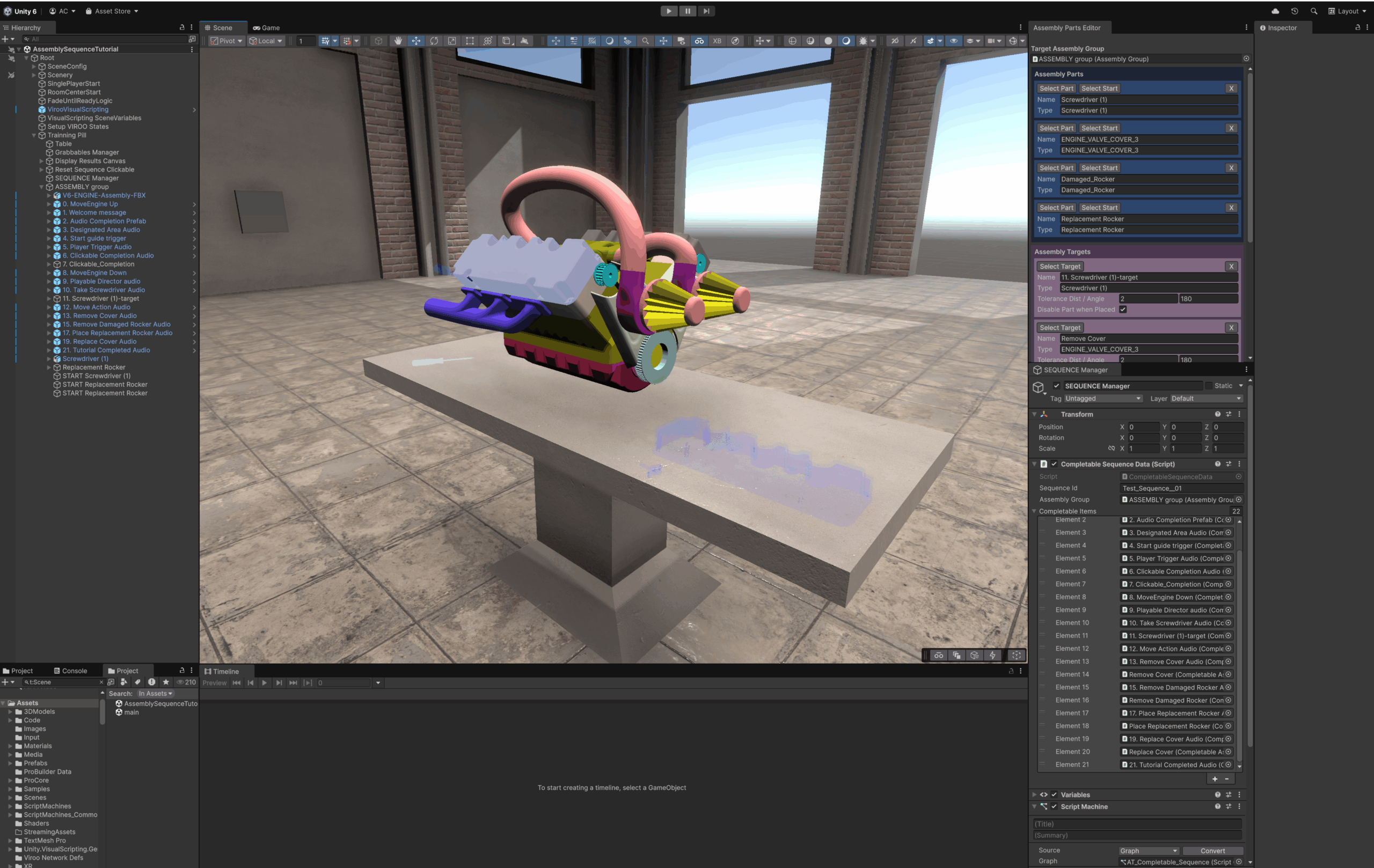The image size is (1374, 868).
Task: Select the Rect transform tool
Action: pyautogui.click(x=469, y=41)
